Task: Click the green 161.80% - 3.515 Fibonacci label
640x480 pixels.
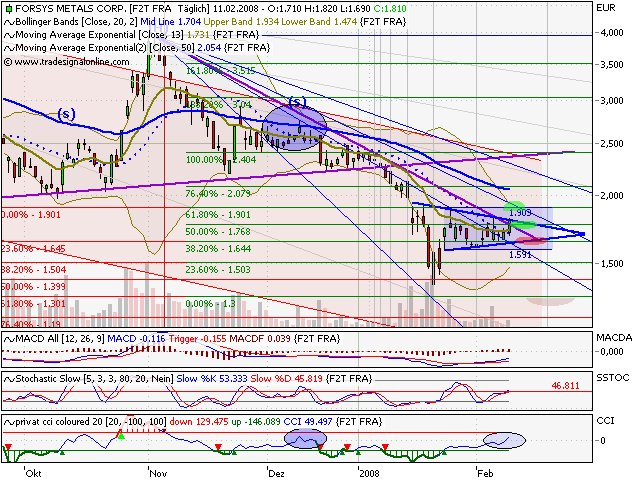Action: [221, 71]
